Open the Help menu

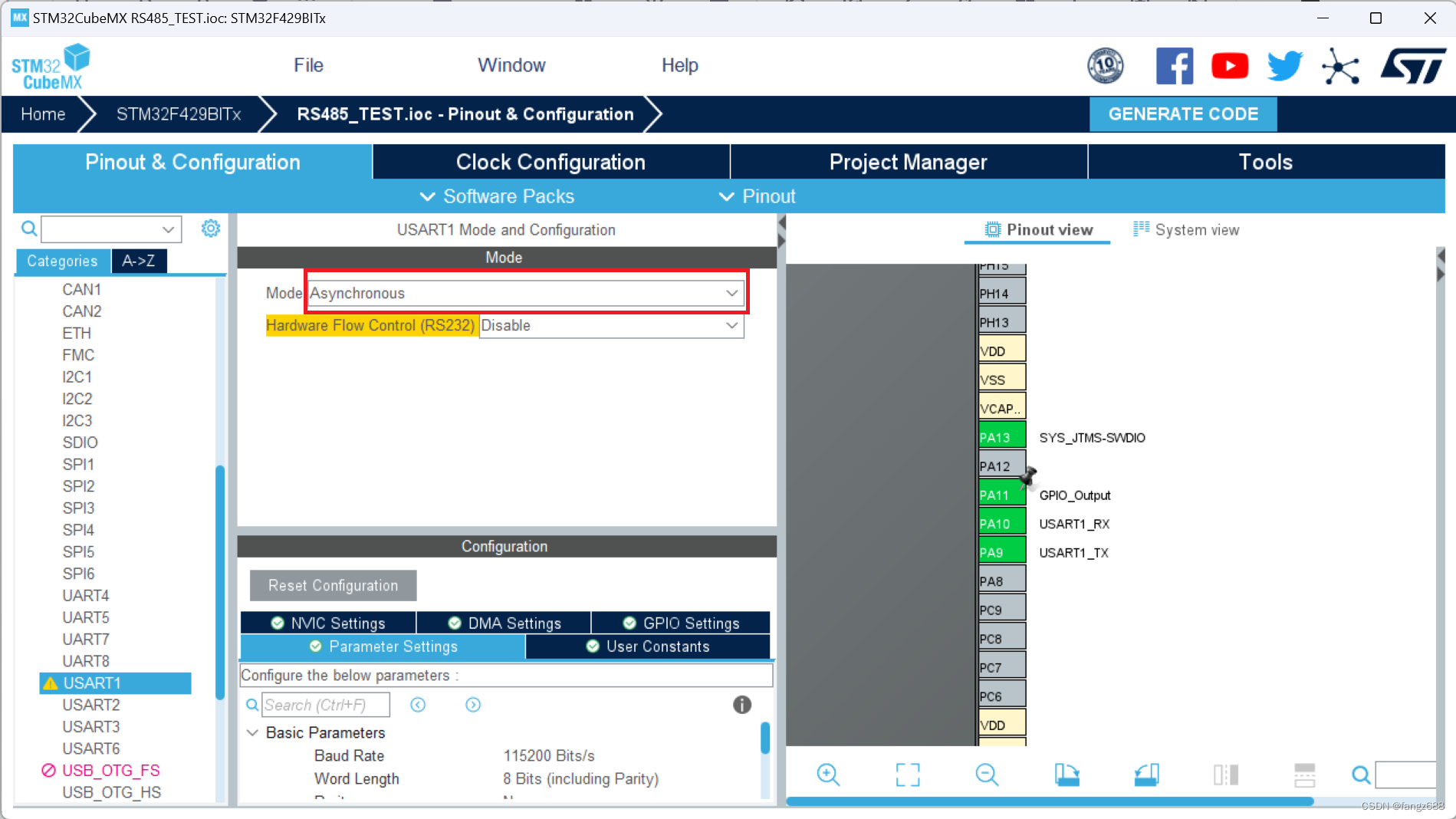point(679,65)
